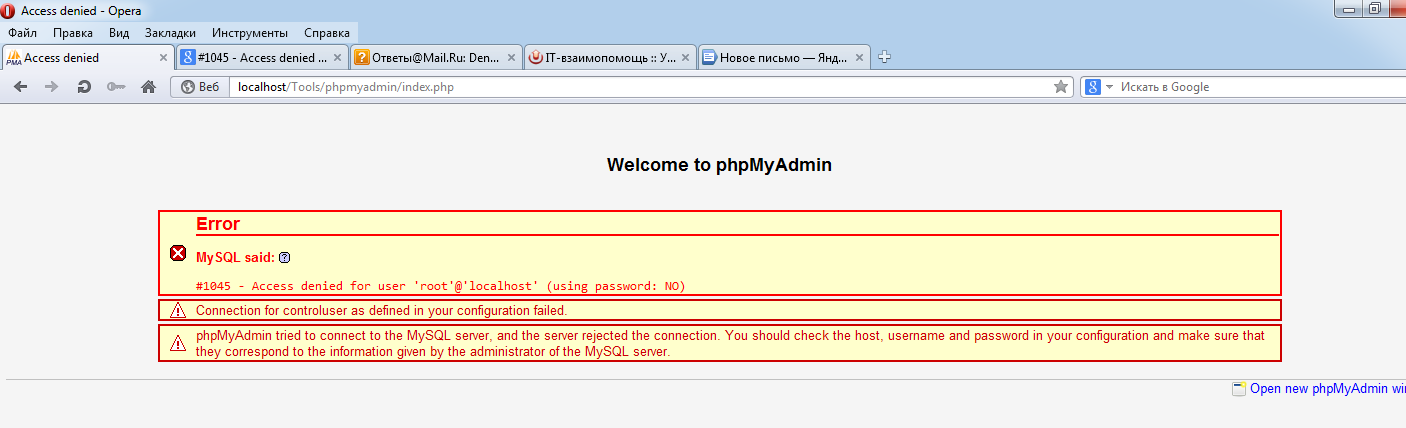The width and height of the screenshot is (1406, 428).
Task: Switch to the IT-взаимопомощь tab
Action: 610,57
